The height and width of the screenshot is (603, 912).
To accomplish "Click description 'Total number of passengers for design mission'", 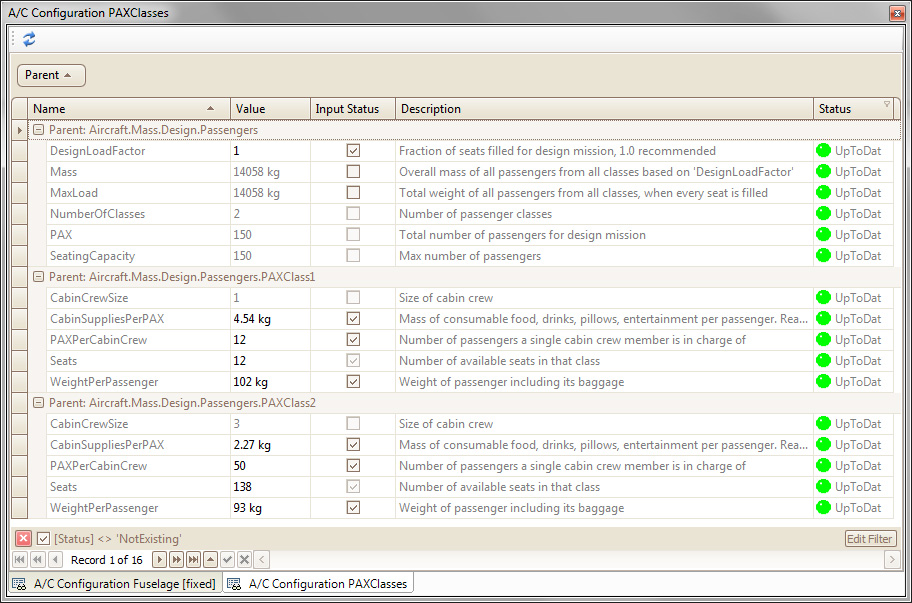I will point(522,235).
